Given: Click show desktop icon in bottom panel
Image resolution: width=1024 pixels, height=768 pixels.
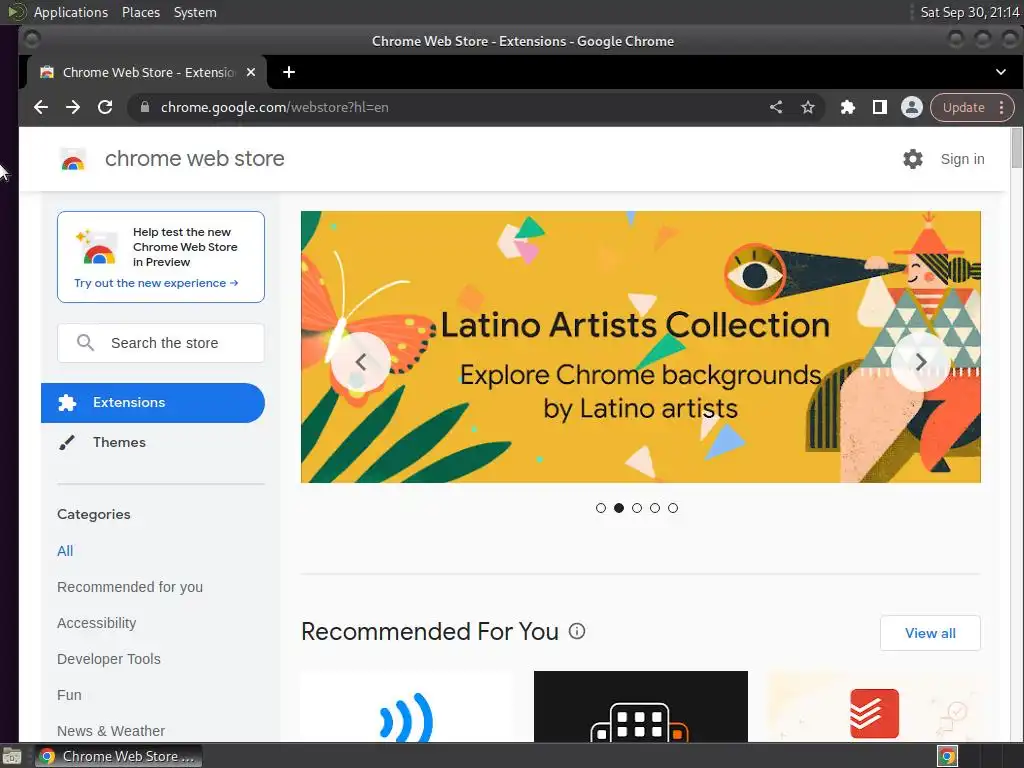Looking at the screenshot, I should [12, 756].
